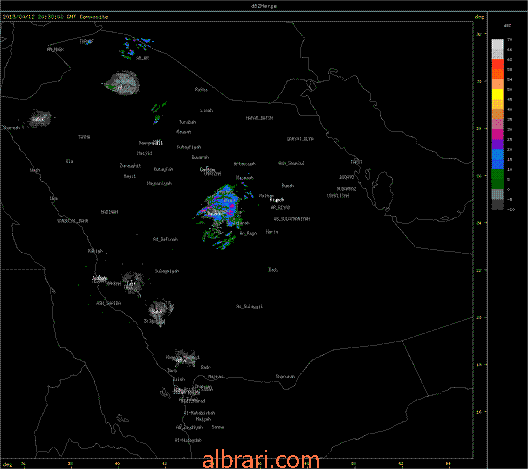528x469 pixels.
Task: Click the Ad_Dafinah location label
Action: tap(165, 239)
